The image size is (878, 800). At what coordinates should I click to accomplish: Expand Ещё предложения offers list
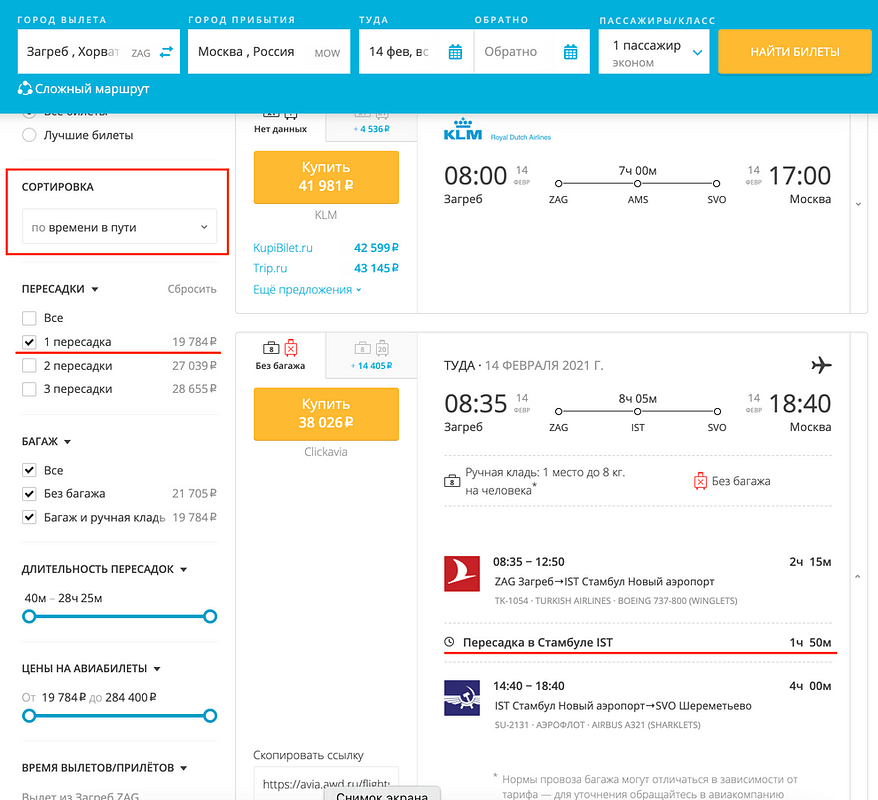tap(307, 290)
